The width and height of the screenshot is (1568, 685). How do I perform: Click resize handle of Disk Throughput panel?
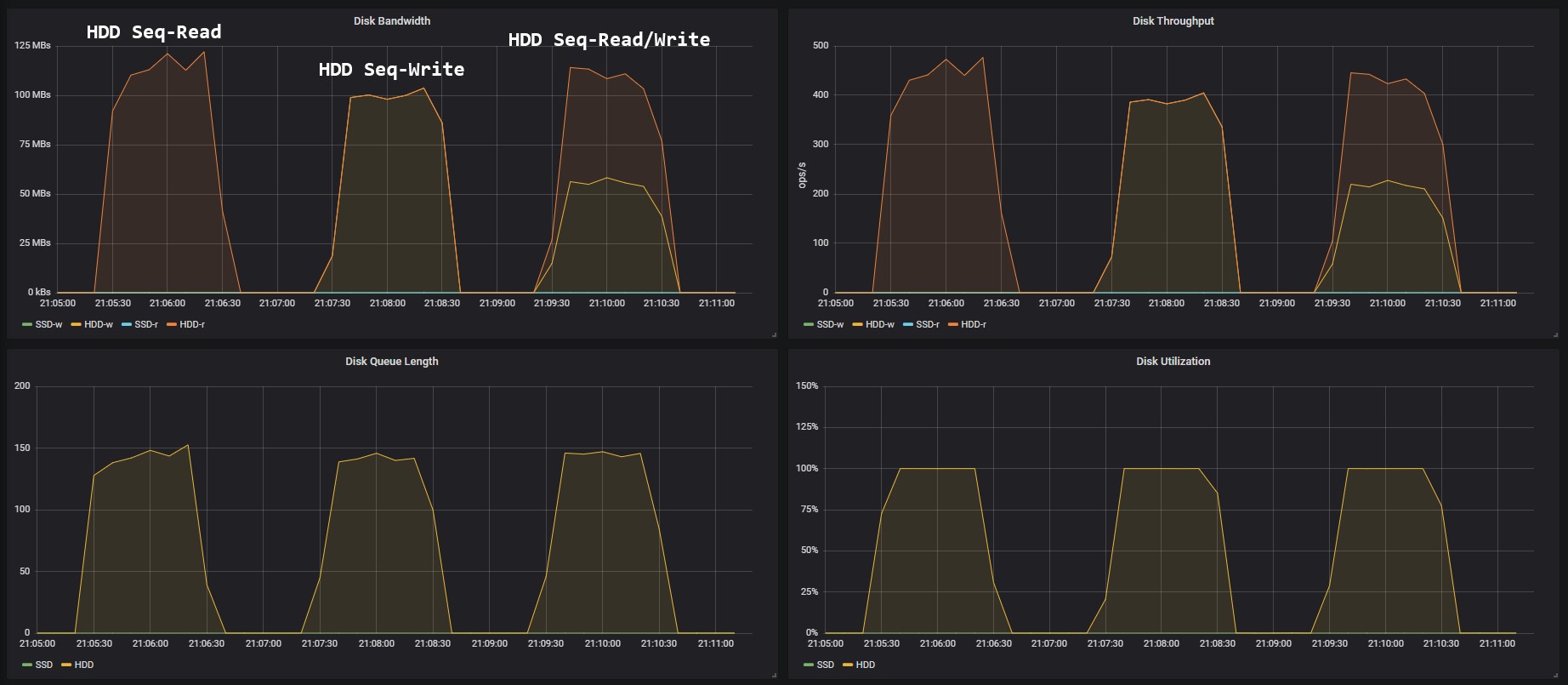point(1555,335)
